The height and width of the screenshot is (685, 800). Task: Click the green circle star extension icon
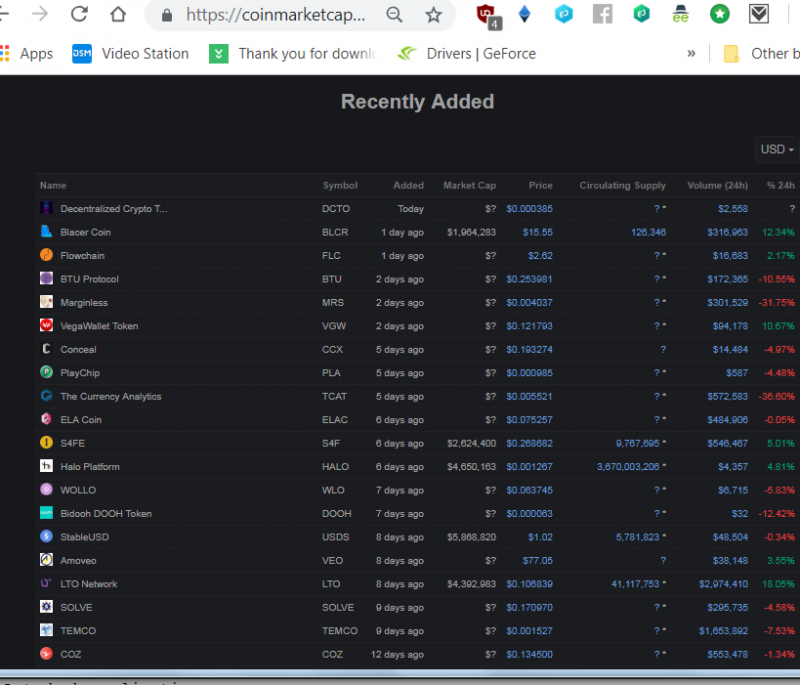click(719, 14)
